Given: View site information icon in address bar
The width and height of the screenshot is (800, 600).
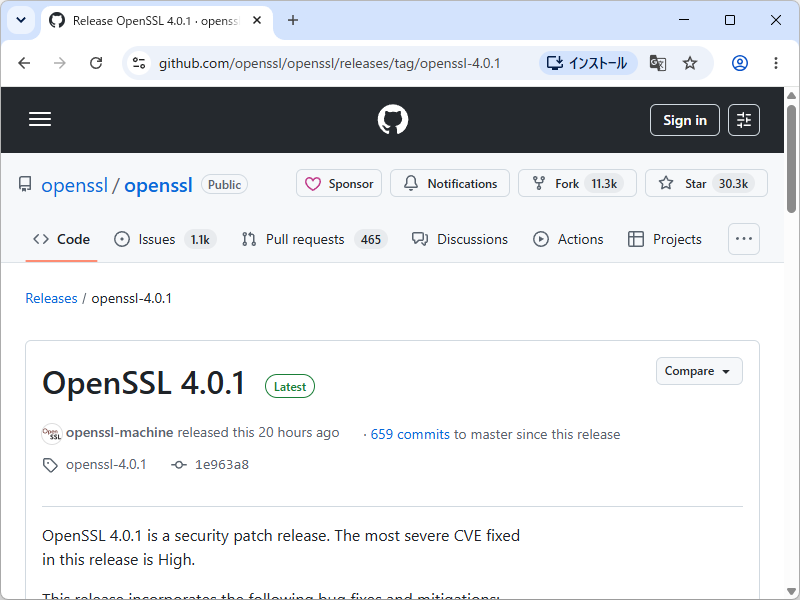Looking at the screenshot, I should click(x=139, y=63).
